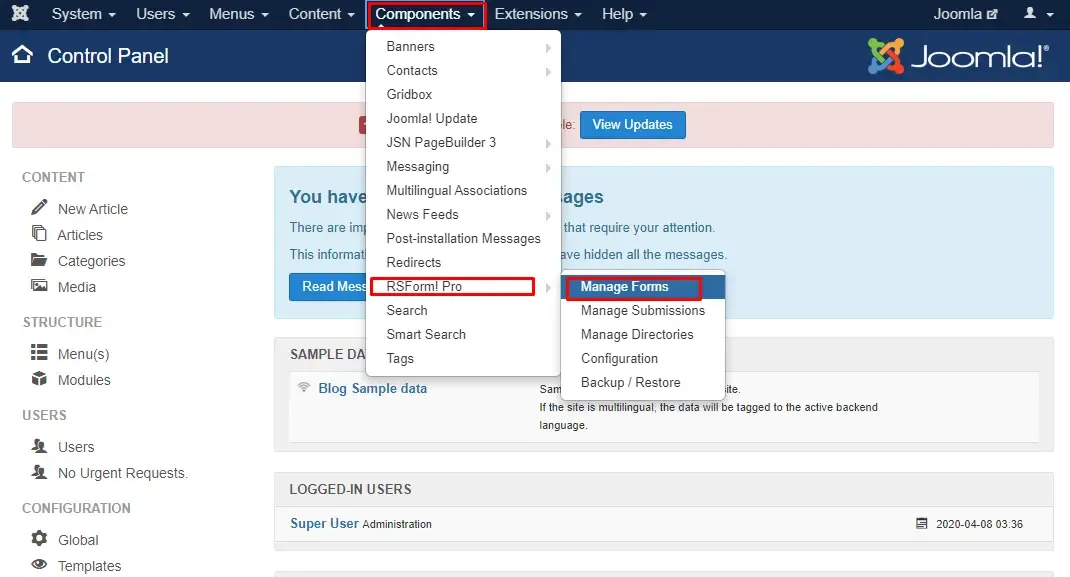Click the Super User link

click(324, 523)
